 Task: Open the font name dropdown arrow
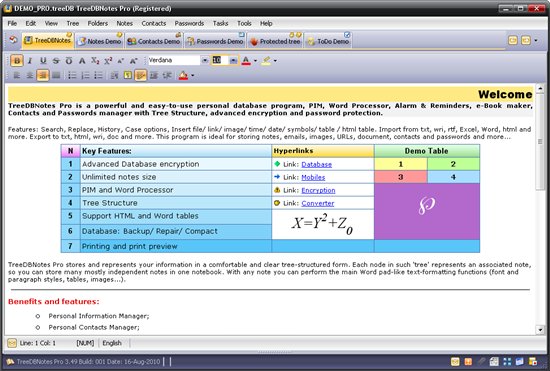click(x=205, y=60)
